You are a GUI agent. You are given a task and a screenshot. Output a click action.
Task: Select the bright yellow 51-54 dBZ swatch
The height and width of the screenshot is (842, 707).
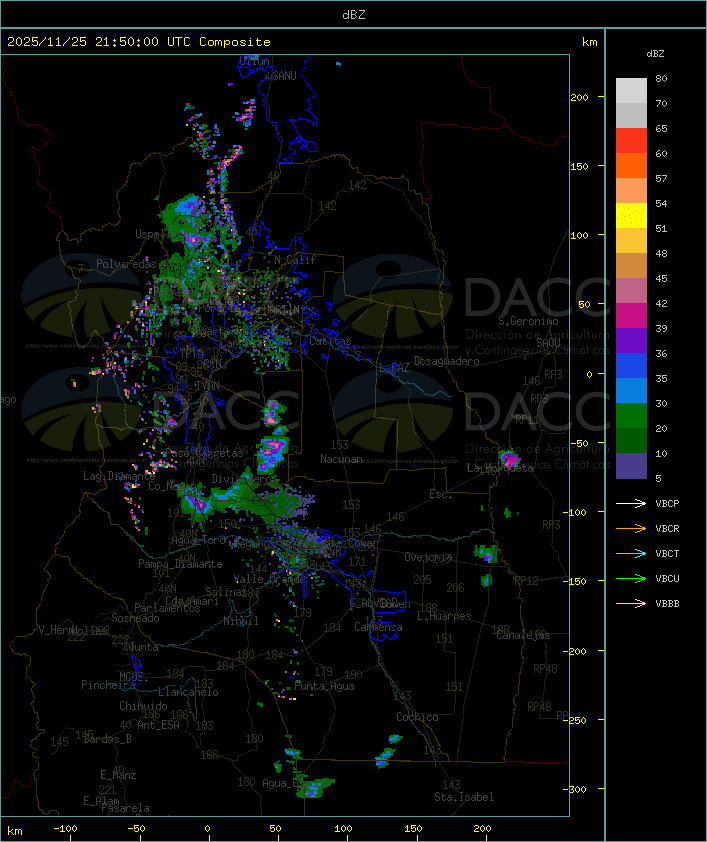click(631, 216)
